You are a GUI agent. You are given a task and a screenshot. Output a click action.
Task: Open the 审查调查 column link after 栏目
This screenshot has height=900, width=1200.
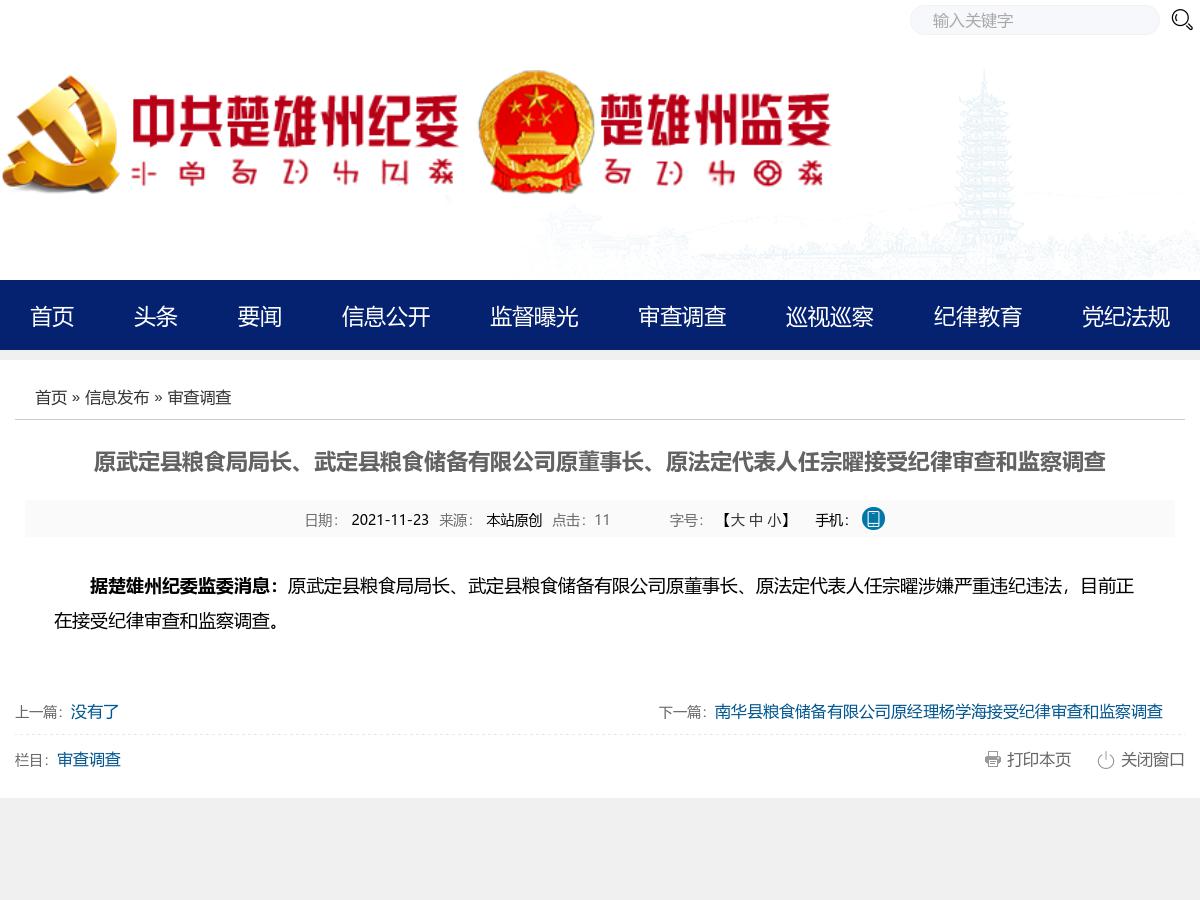(x=89, y=760)
